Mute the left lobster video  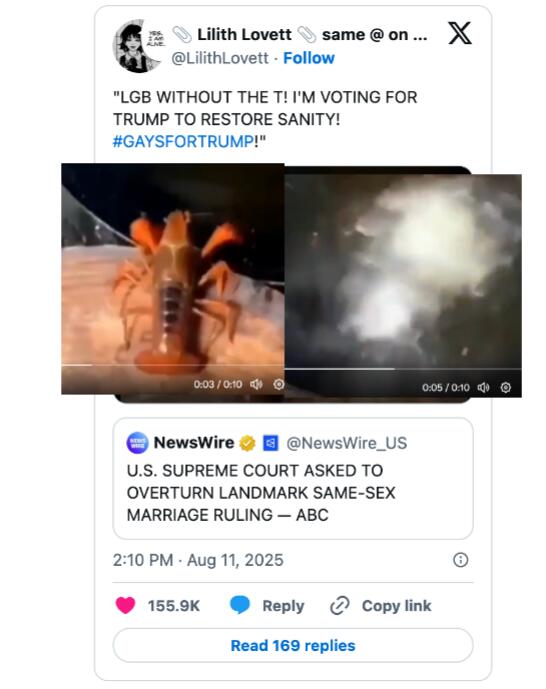point(256,384)
